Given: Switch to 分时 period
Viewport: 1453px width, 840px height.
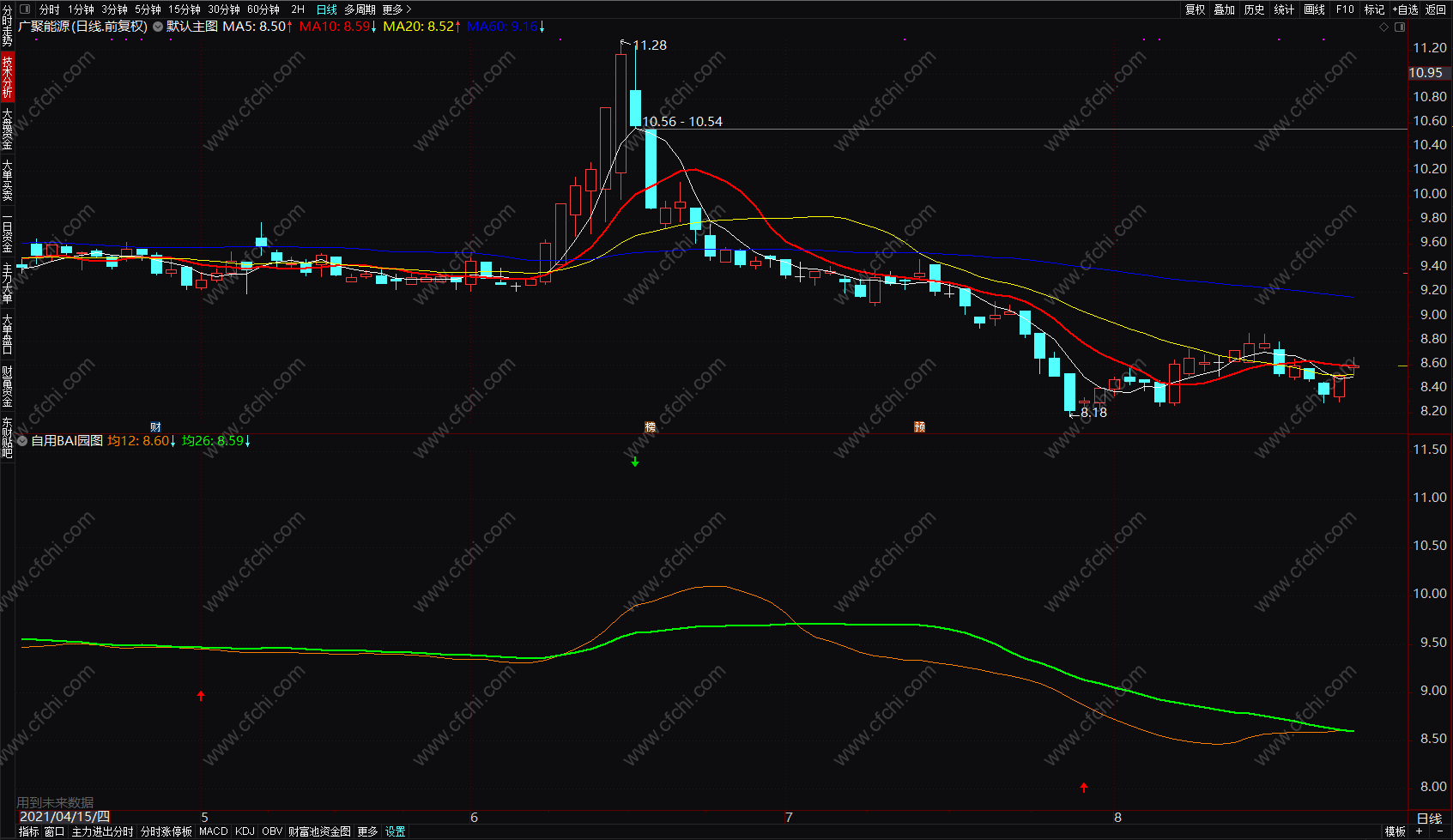Looking at the screenshot, I should point(50,9).
